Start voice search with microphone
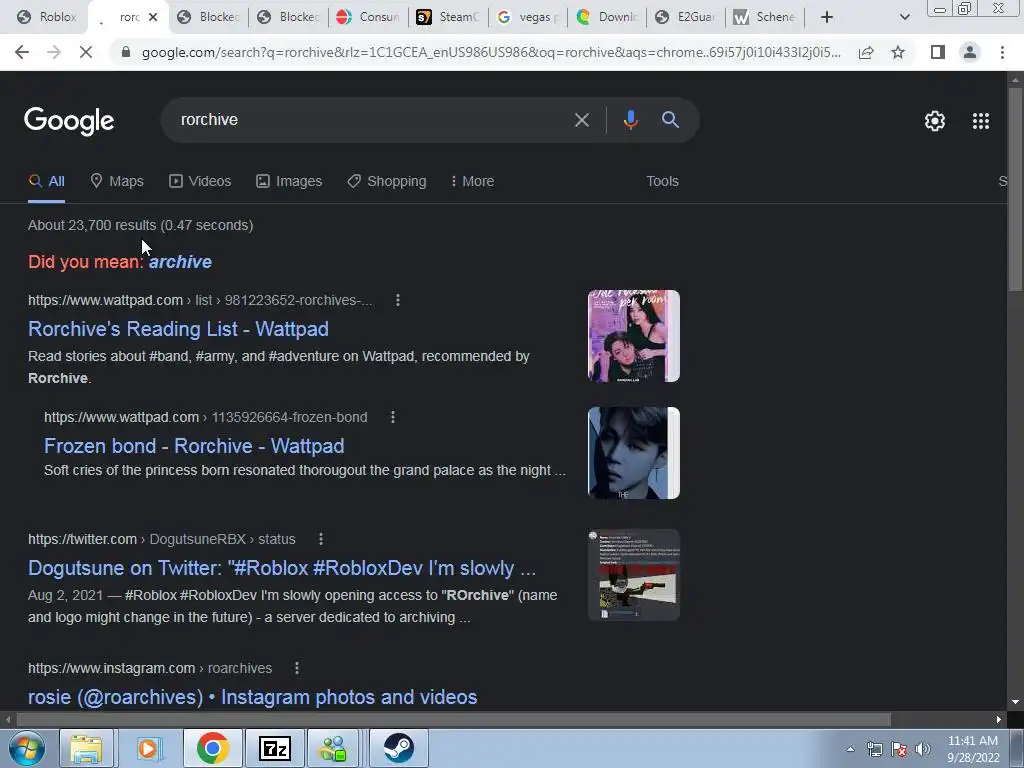 pos(630,120)
